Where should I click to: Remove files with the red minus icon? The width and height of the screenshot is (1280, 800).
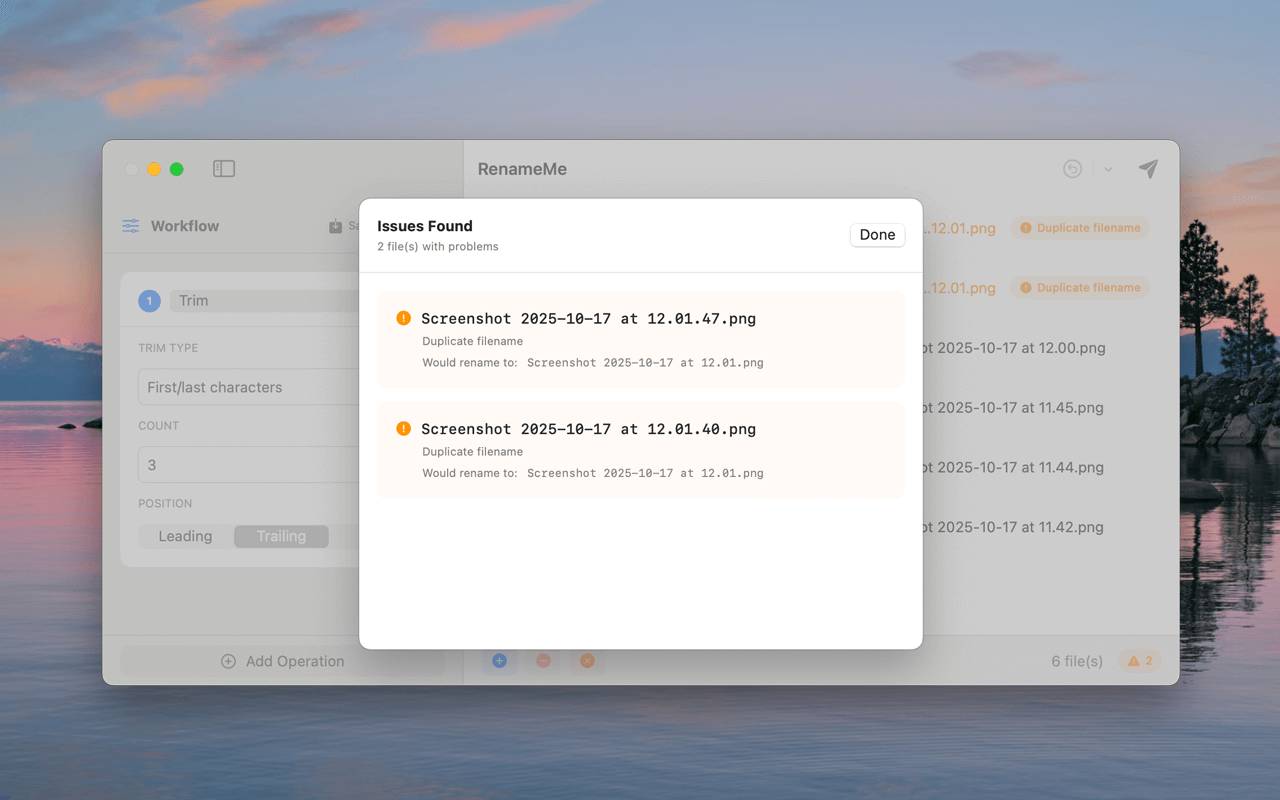(x=543, y=661)
